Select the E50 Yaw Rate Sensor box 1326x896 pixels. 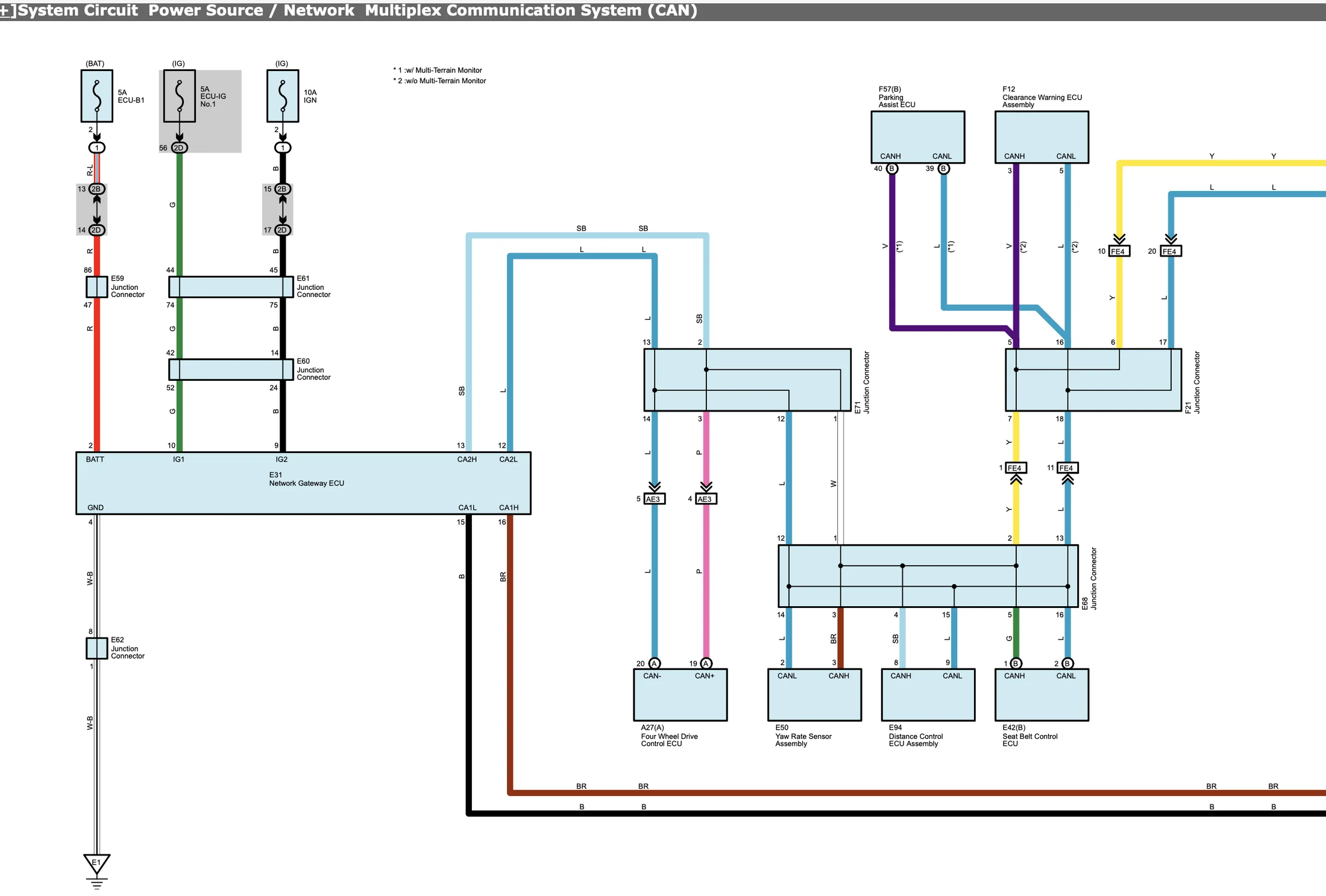pos(815,695)
